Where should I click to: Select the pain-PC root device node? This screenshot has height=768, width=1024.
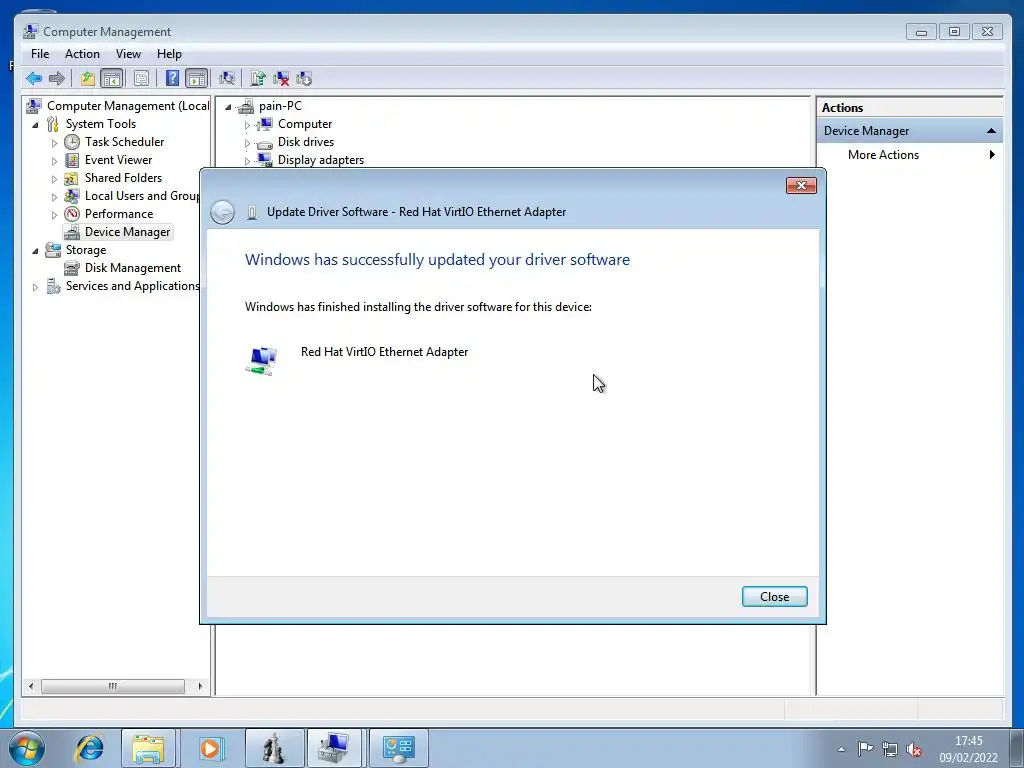280,106
